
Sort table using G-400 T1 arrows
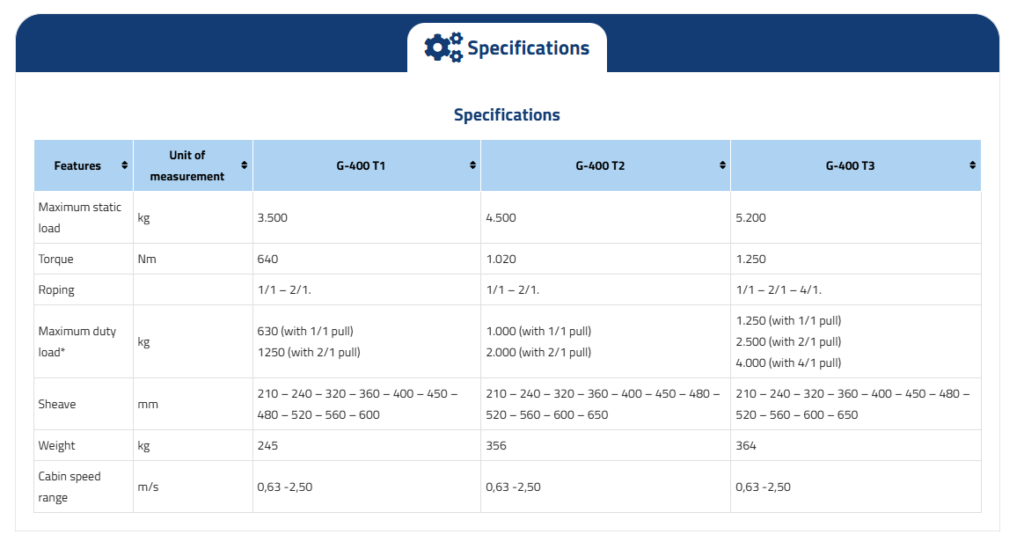(x=473, y=165)
